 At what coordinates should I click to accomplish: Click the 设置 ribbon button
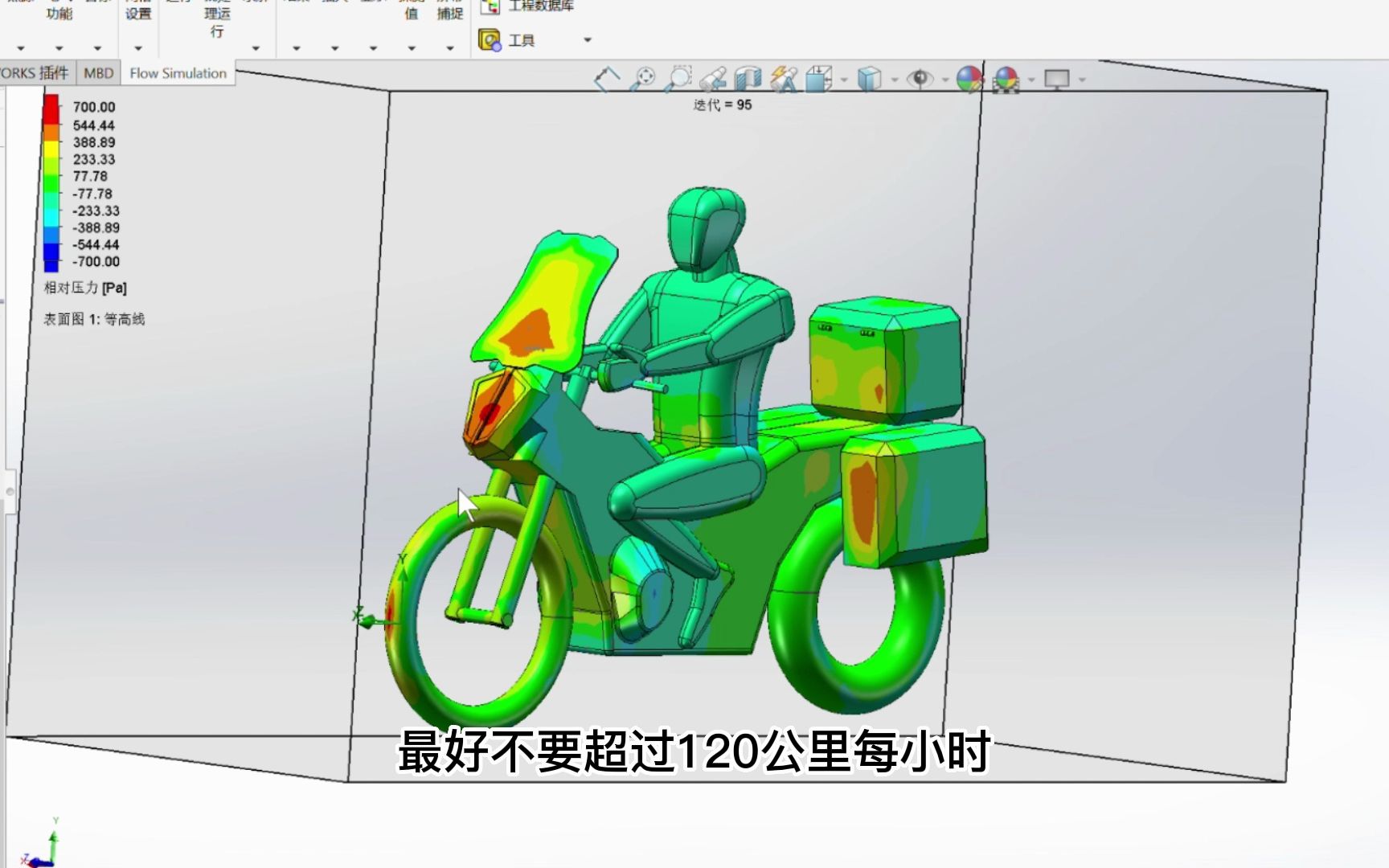[x=138, y=14]
